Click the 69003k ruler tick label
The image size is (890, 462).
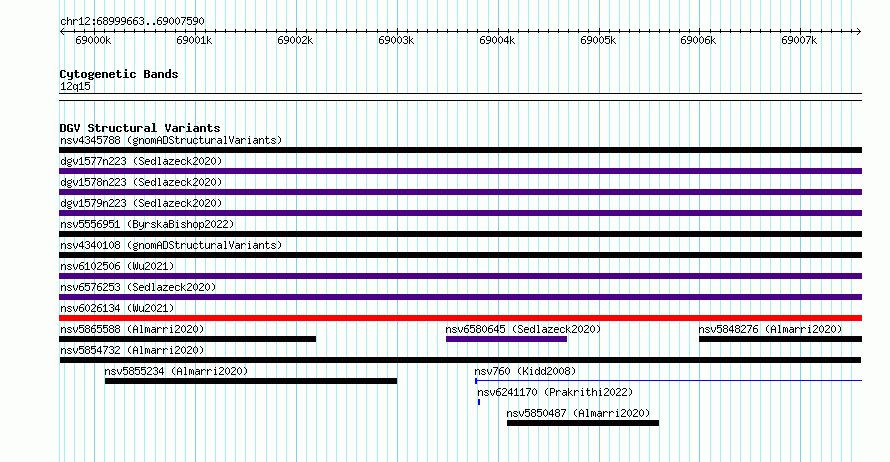tap(396, 40)
